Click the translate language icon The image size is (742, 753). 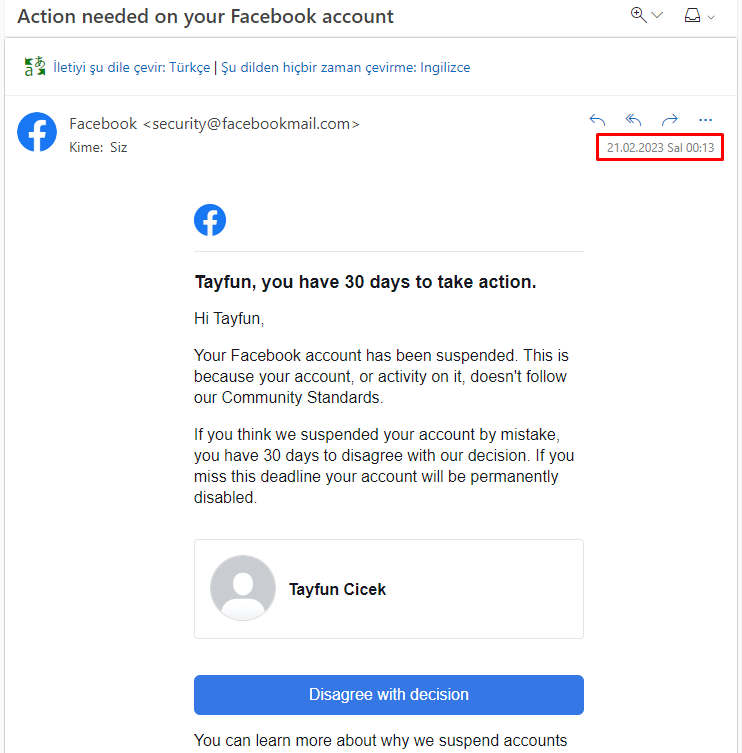35,67
